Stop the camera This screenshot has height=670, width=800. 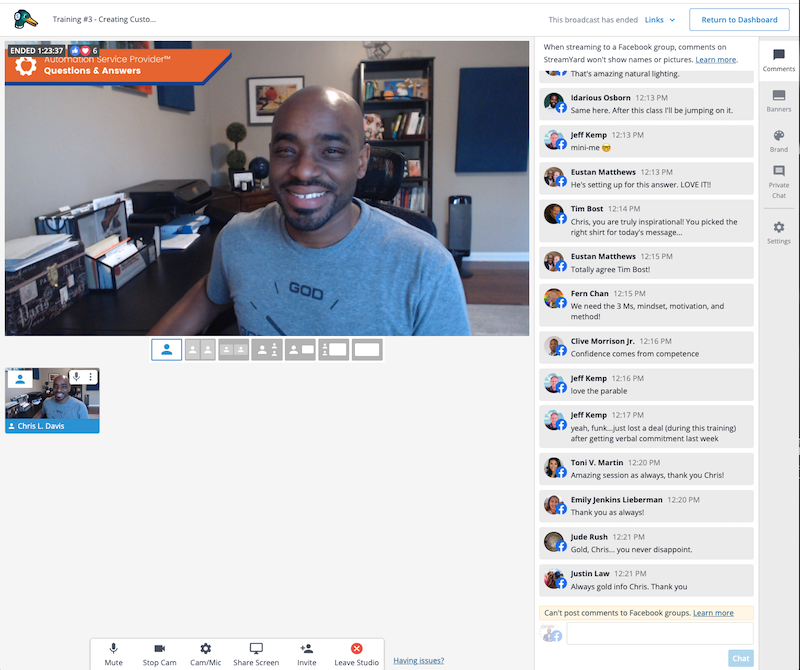159,649
